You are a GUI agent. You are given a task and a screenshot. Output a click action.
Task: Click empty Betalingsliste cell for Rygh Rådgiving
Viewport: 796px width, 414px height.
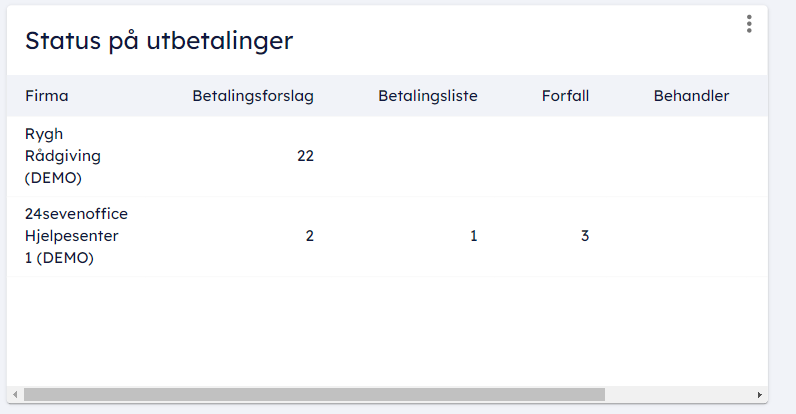coord(428,156)
